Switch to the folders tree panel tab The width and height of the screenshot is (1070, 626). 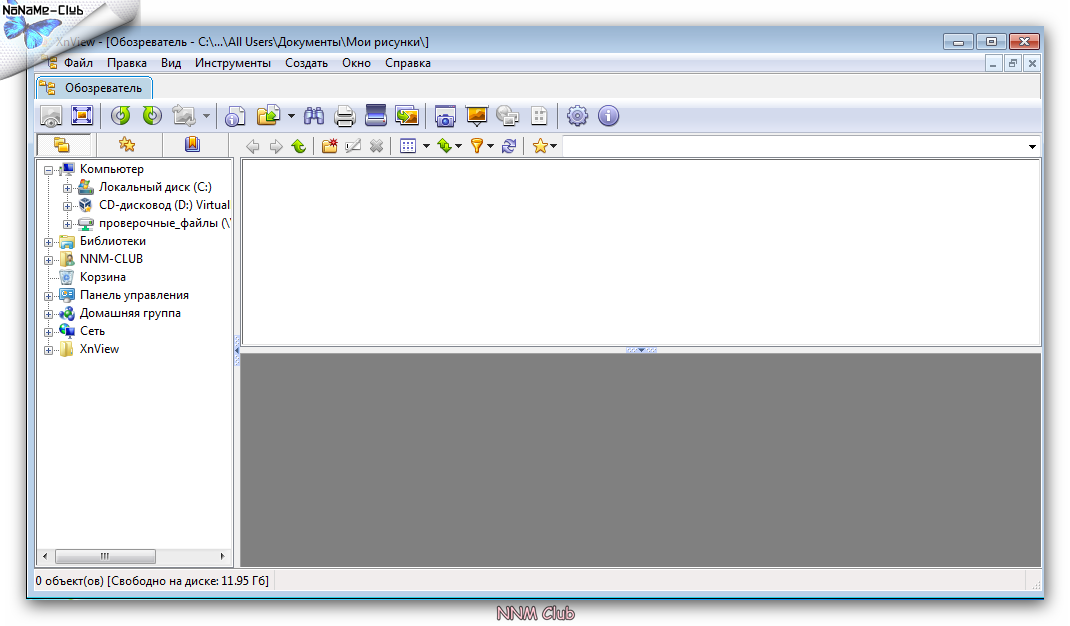(x=62, y=145)
